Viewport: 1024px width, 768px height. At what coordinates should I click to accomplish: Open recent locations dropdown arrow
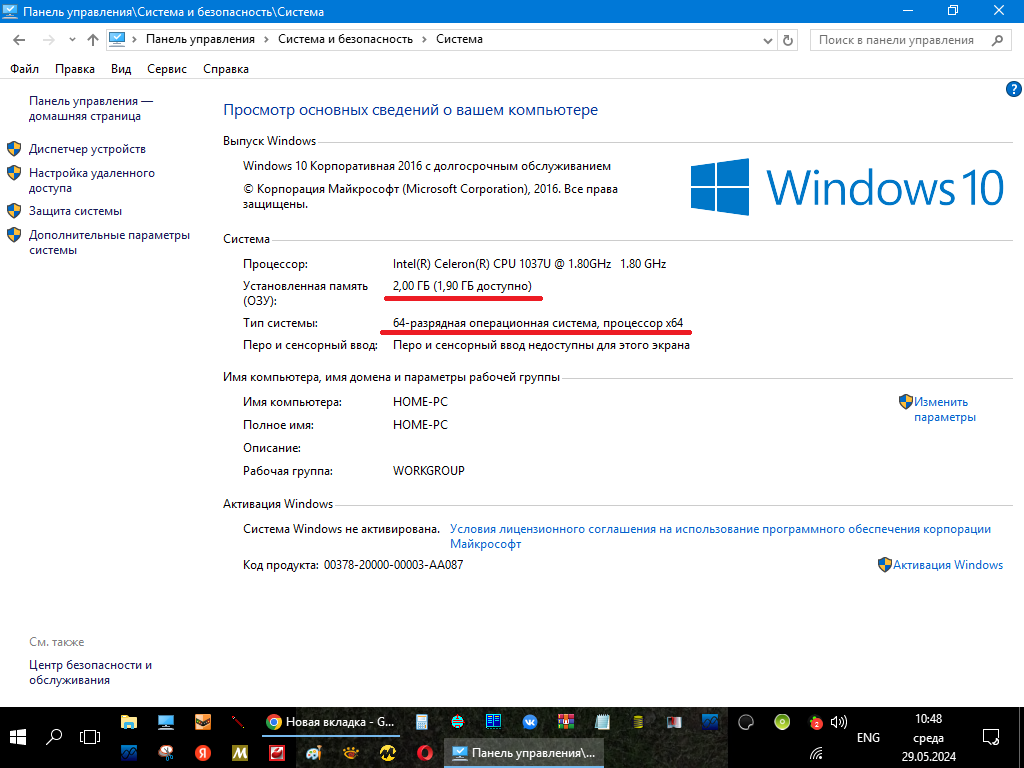point(72,40)
